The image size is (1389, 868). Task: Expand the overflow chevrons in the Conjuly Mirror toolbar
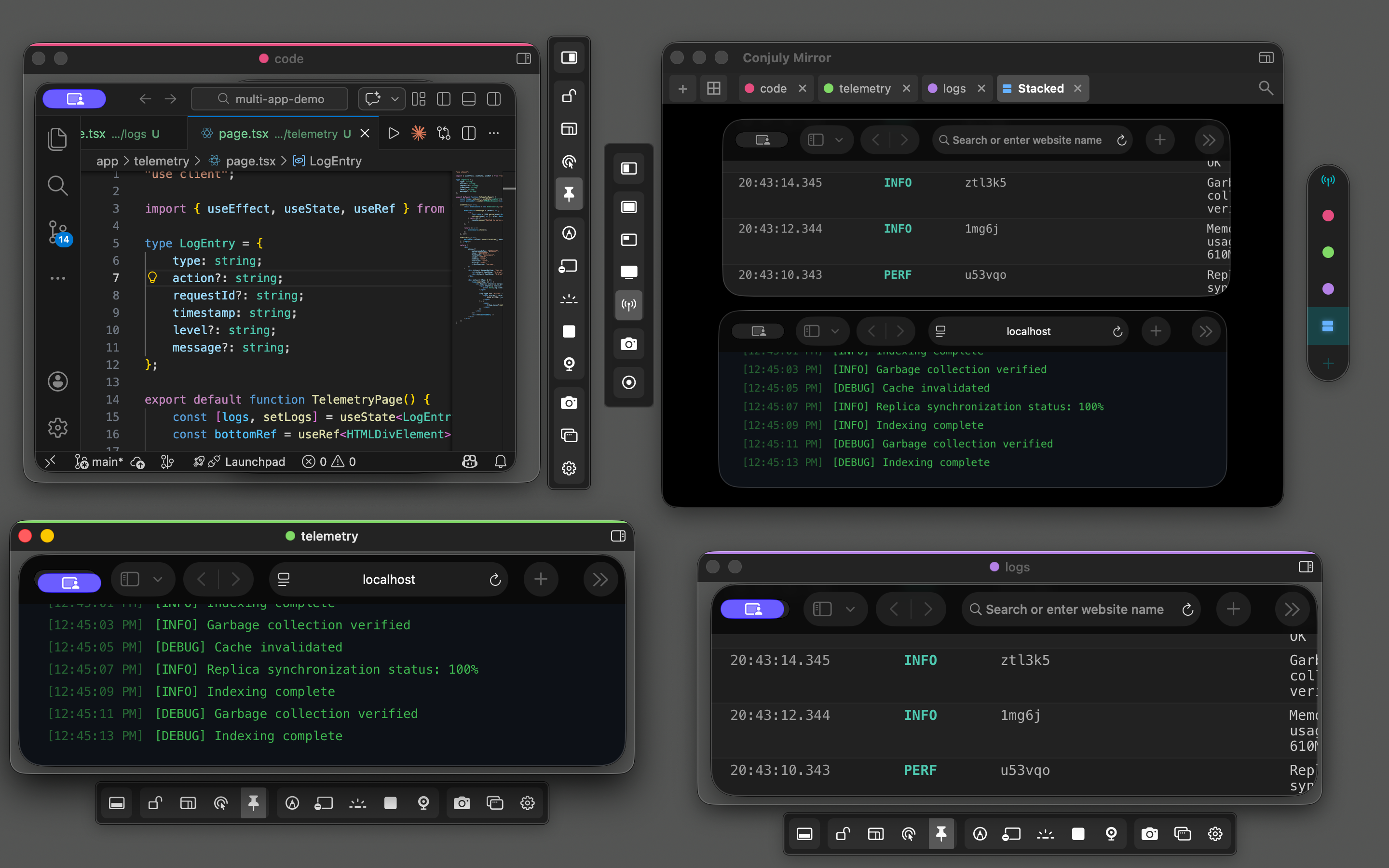pos(1209,139)
